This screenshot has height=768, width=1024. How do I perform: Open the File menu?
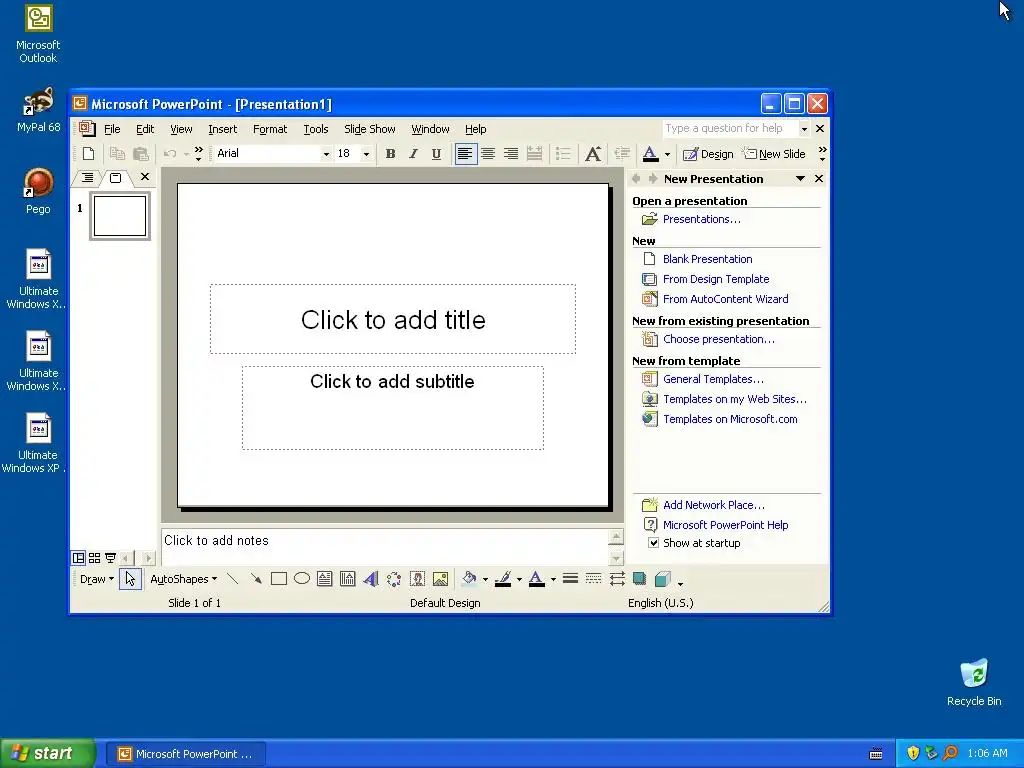click(112, 129)
